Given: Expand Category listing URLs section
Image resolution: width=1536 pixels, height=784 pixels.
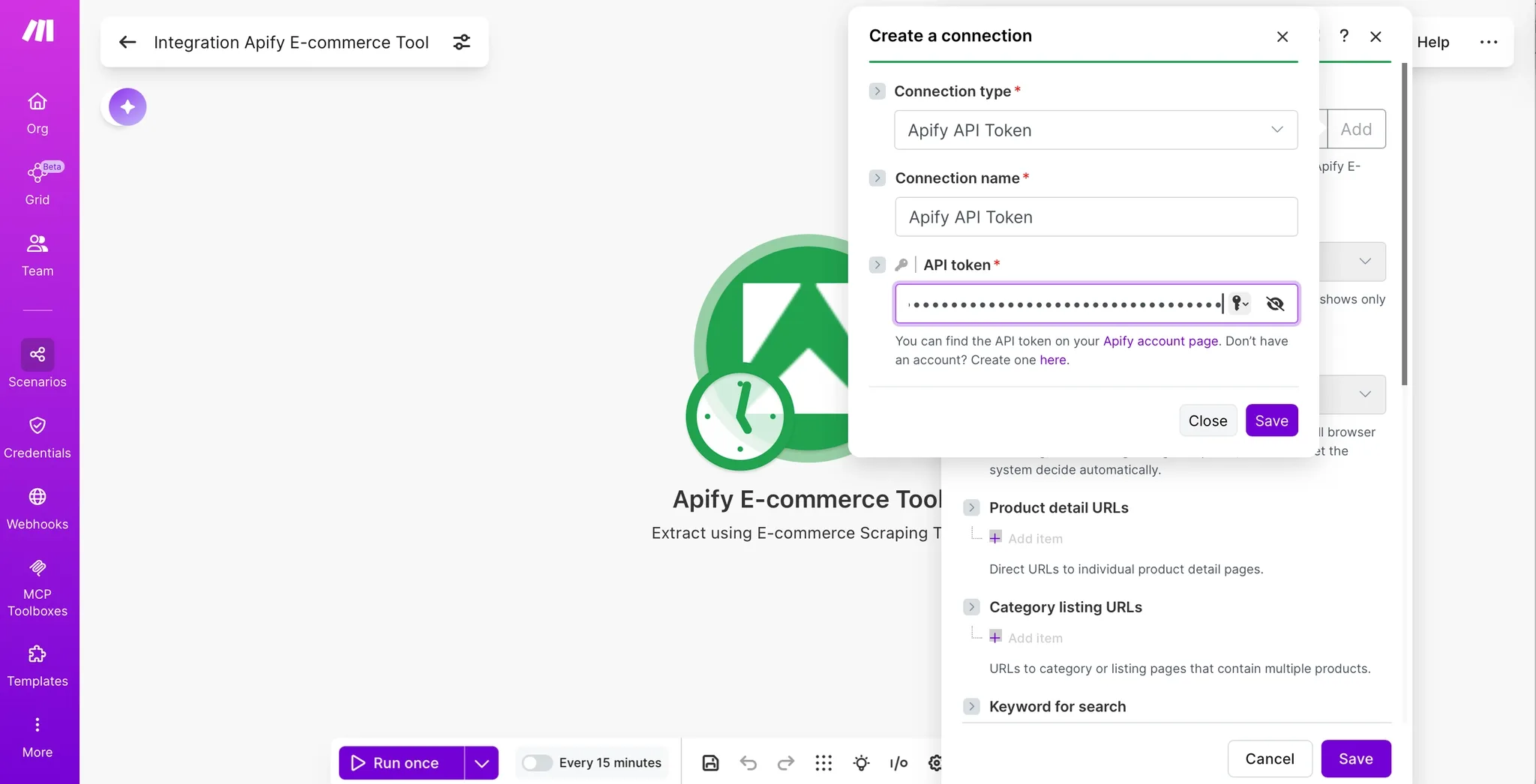Looking at the screenshot, I should 971,607.
